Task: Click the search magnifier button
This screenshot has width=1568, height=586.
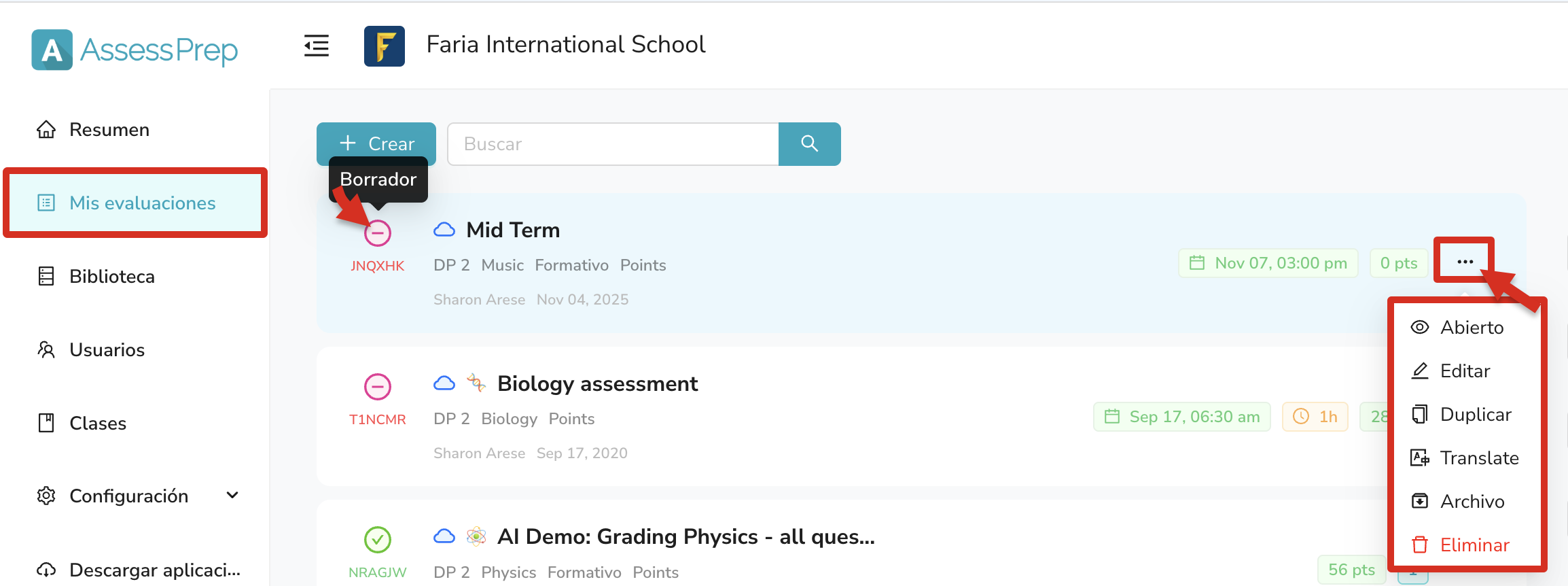Action: pyautogui.click(x=809, y=143)
